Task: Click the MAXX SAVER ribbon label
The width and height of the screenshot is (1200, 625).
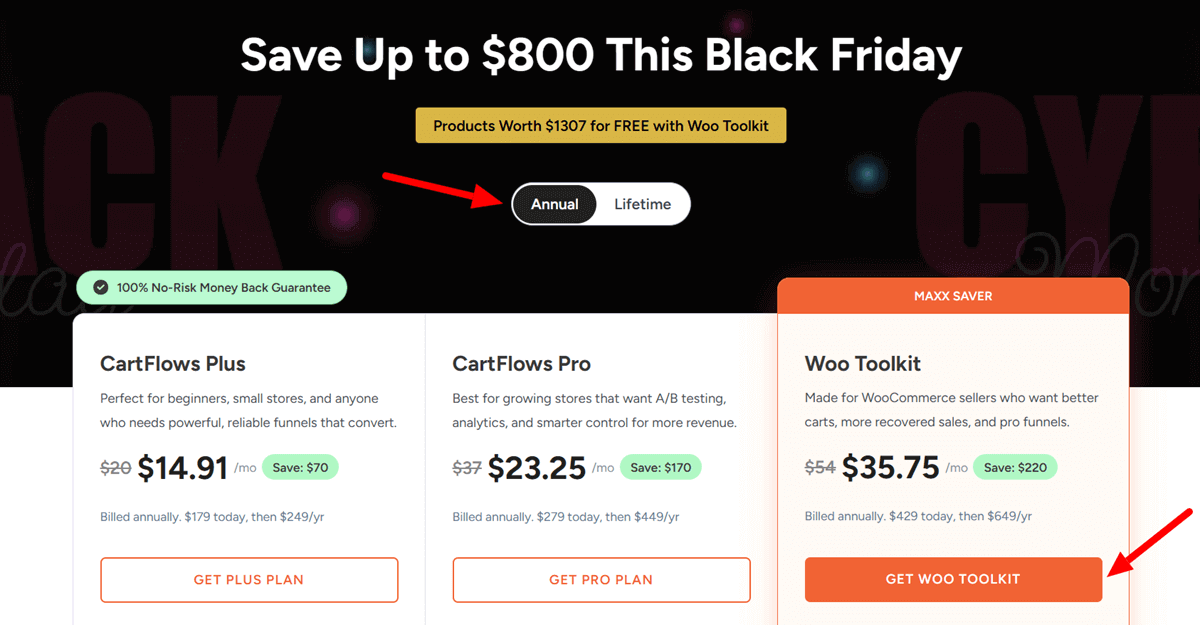Action: point(952,295)
